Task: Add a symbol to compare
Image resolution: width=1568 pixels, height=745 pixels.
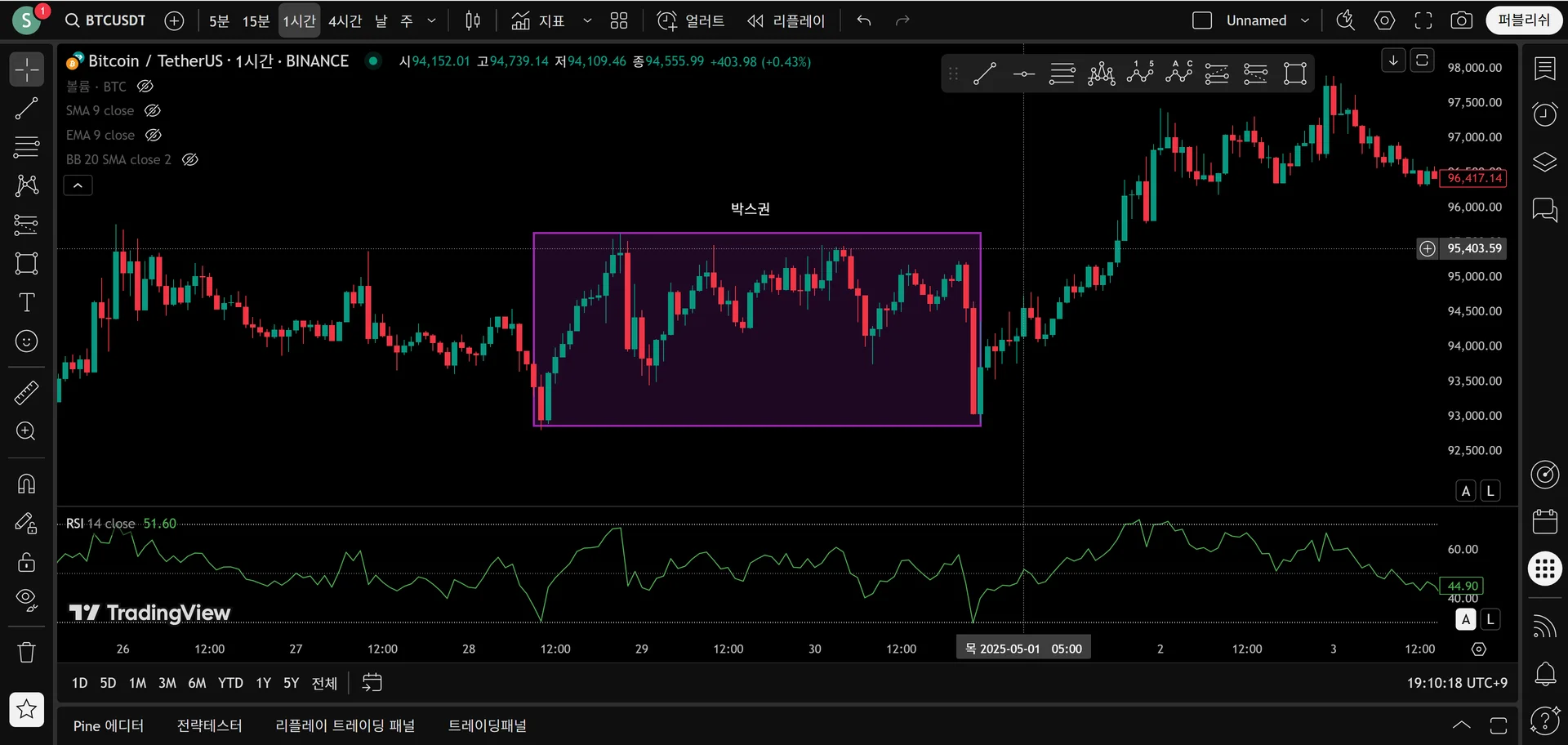Action: pyautogui.click(x=174, y=20)
